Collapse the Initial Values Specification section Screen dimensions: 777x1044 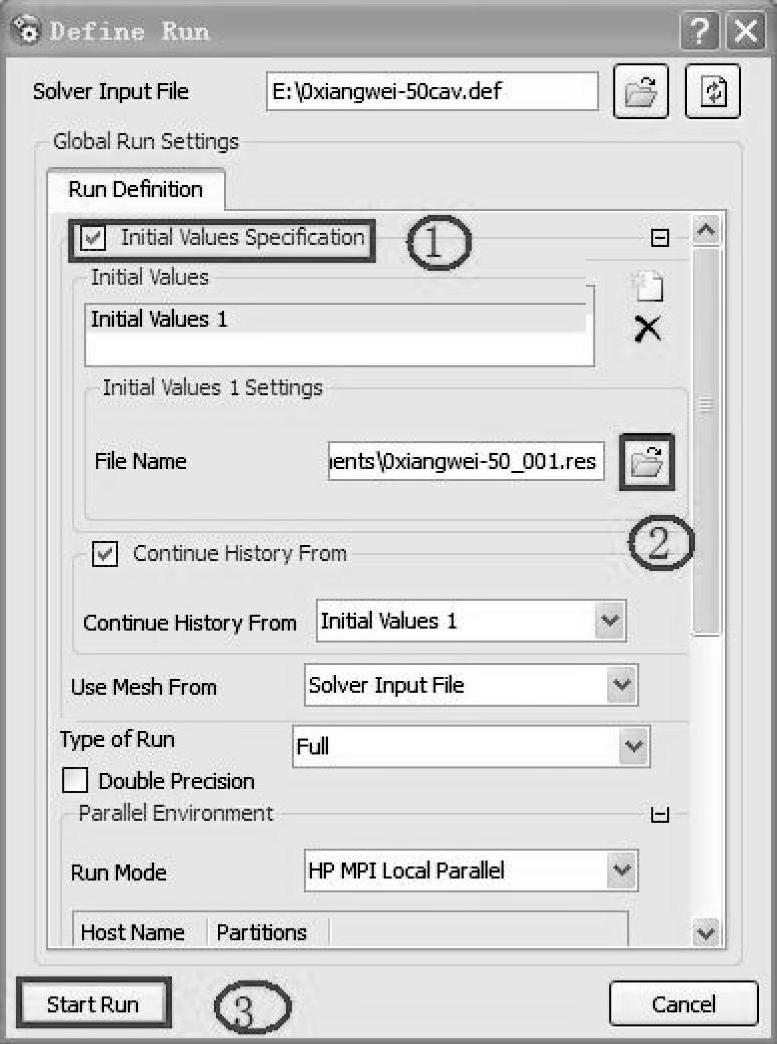coord(659,238)
